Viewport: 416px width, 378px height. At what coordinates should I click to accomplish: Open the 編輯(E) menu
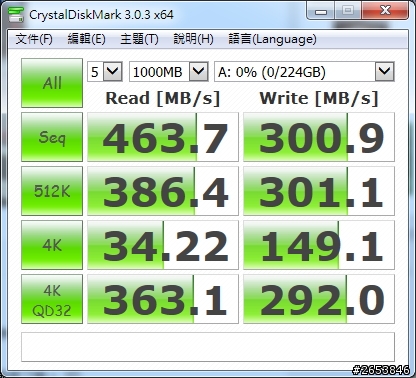pyautogui.click(x=86, y=39)
